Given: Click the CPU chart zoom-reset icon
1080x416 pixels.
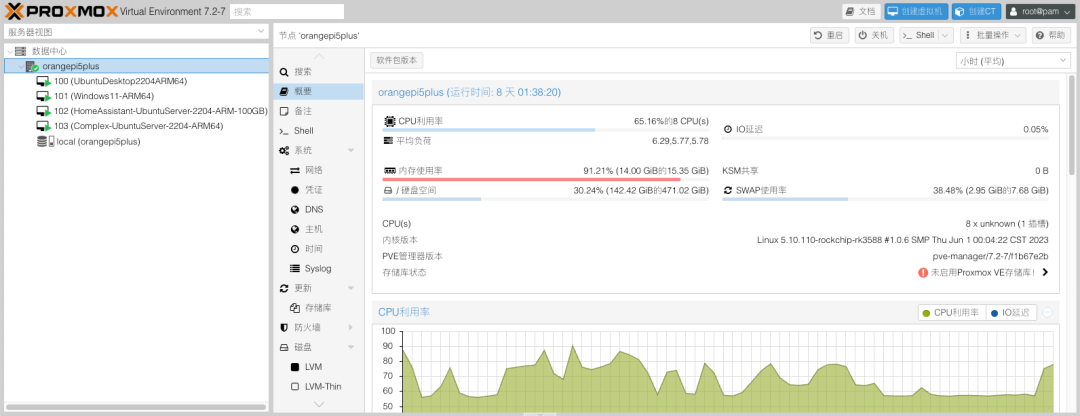Looking at the screenshot, I should [x=1048, y=313].
